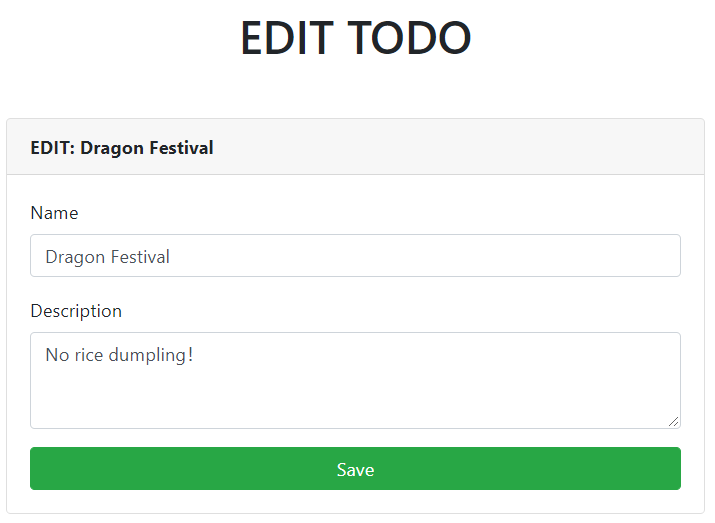The image size is (715, 523).
Task: Click blank right side of Name field
Action: tap(500, 256)
